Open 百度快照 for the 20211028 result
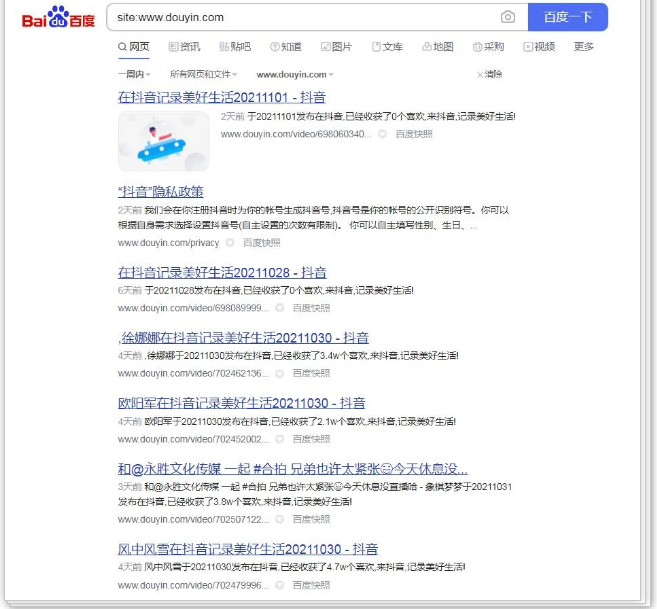Image resolution: width=657 pixels, height=609 pixels. click(x=311, y=308)
